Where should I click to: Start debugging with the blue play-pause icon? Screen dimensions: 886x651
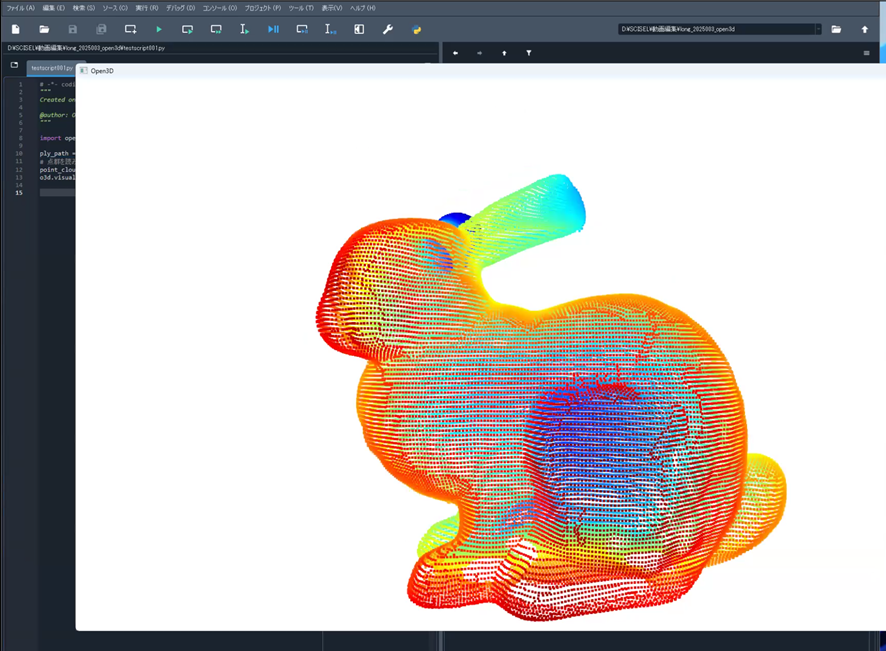(273, 29)
